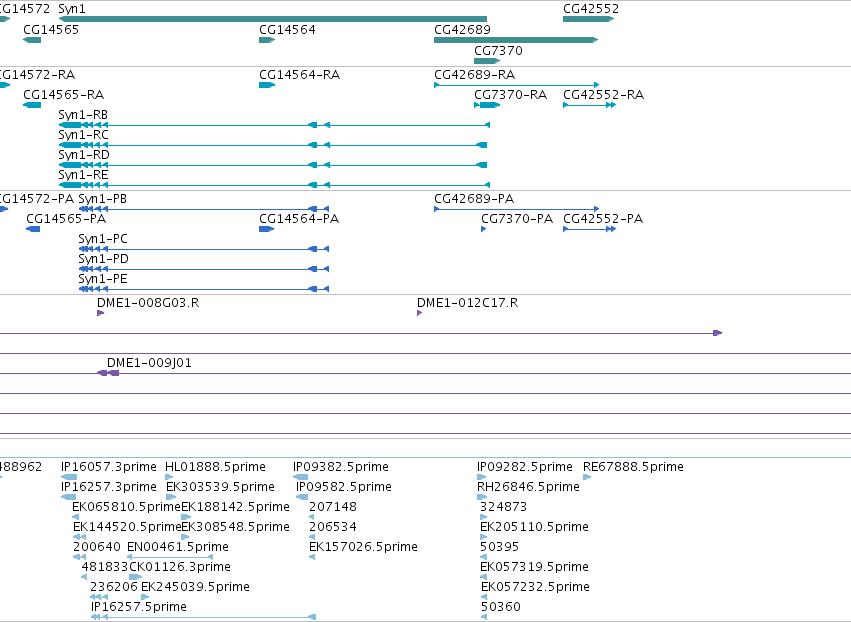Select the EK245039.5prime EST label
The width and height of the screenshot is (851, 622).
[x=195, y=588]
